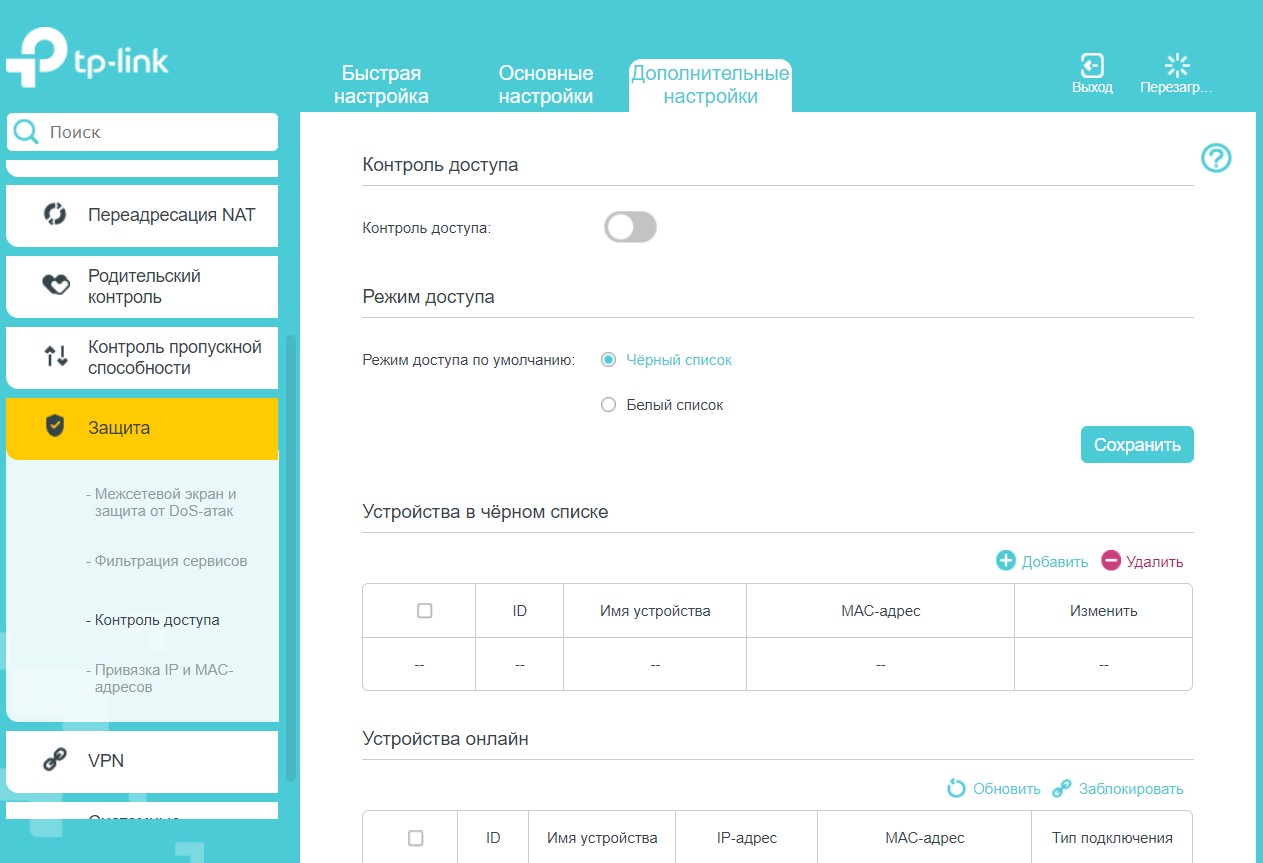Click the Перезагрузка reboot icon
The height and width of the screenshot is (863, 1263).
1177,67
